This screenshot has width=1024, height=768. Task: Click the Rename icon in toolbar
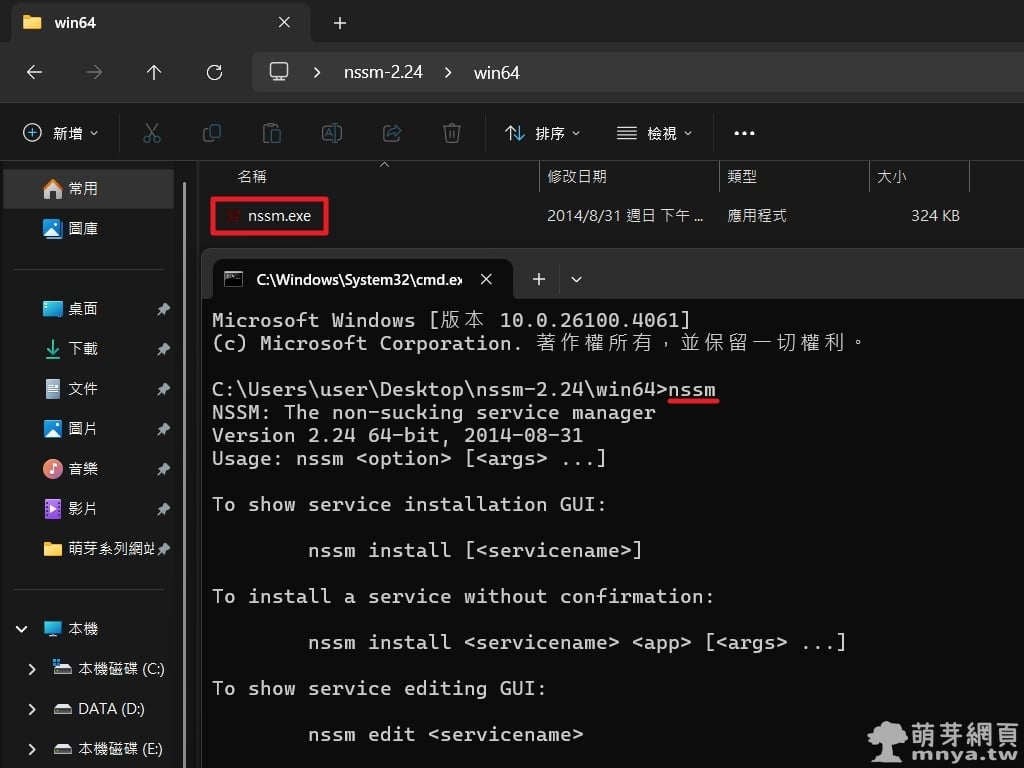331,133
